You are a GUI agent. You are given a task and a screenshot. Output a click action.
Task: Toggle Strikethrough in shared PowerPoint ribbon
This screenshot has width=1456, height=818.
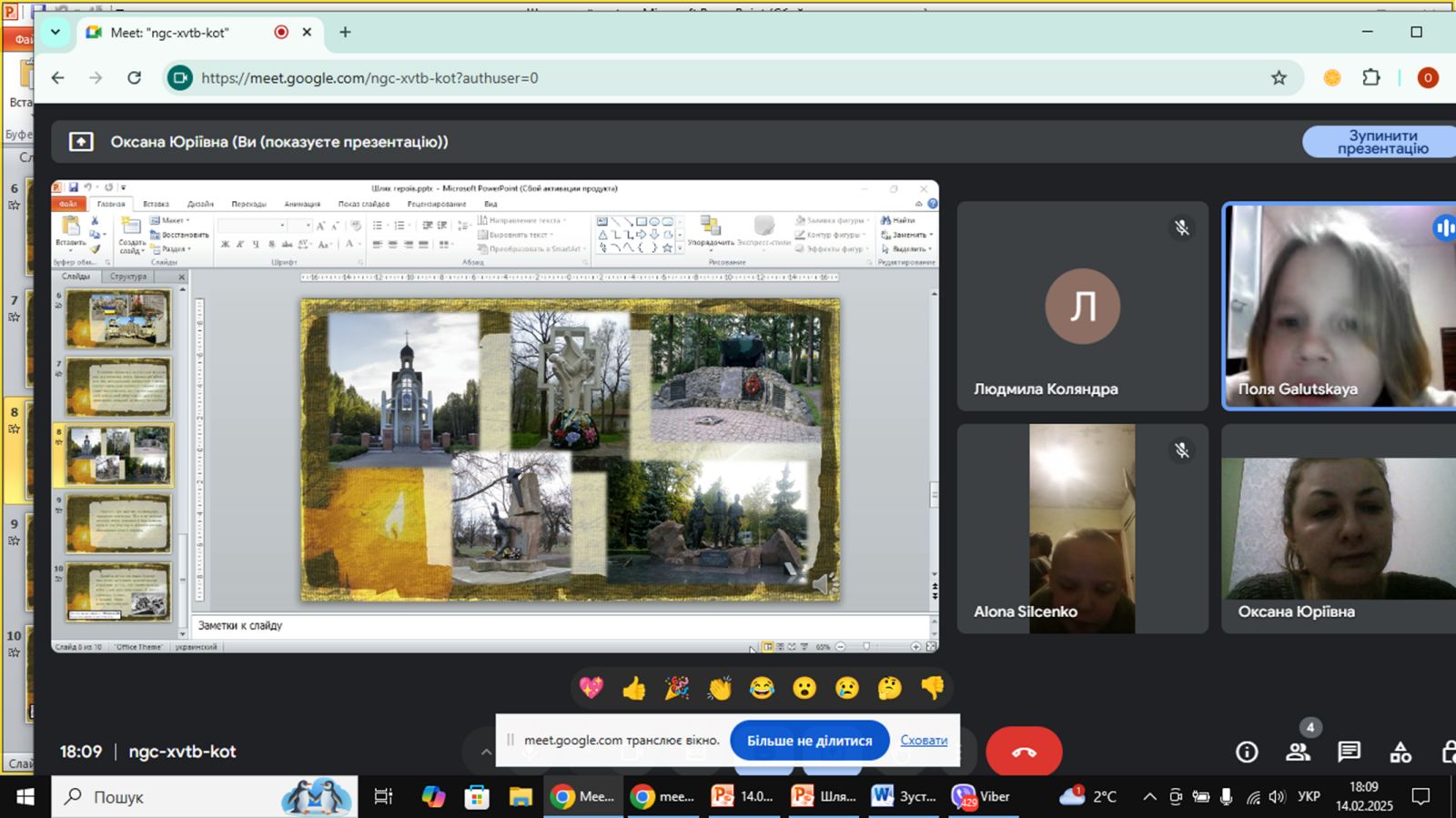(x=287, y=245)
